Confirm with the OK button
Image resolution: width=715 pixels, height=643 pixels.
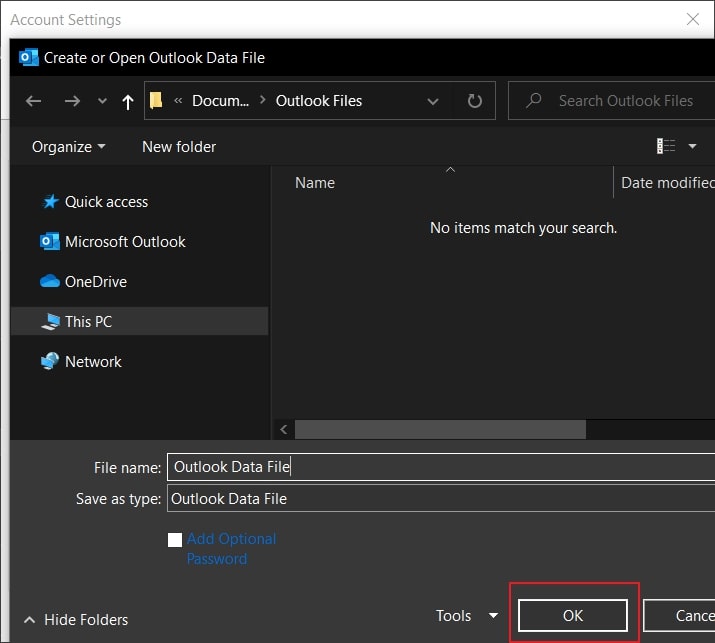pyautogui.click(x=573, y=615)
